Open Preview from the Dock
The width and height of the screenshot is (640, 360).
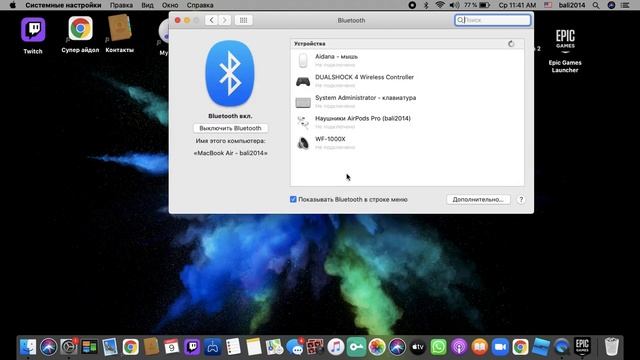[110, 347]
